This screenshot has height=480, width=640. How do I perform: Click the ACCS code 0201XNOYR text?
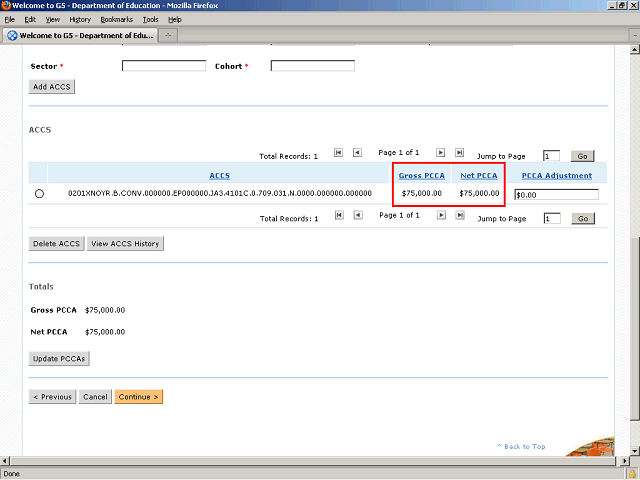pos(220,193)
